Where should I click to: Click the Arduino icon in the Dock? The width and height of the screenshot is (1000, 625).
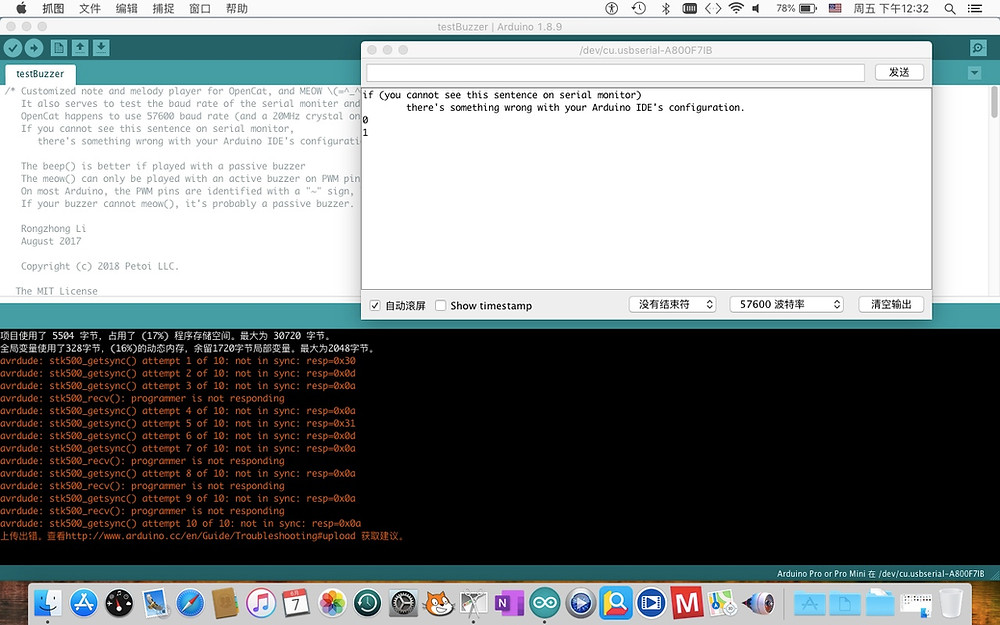point(545,603)
